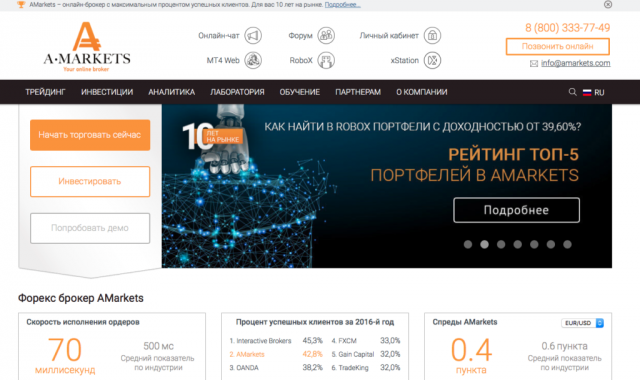Click the RoboX text link

pyautogui.click(x=301, y=60)
